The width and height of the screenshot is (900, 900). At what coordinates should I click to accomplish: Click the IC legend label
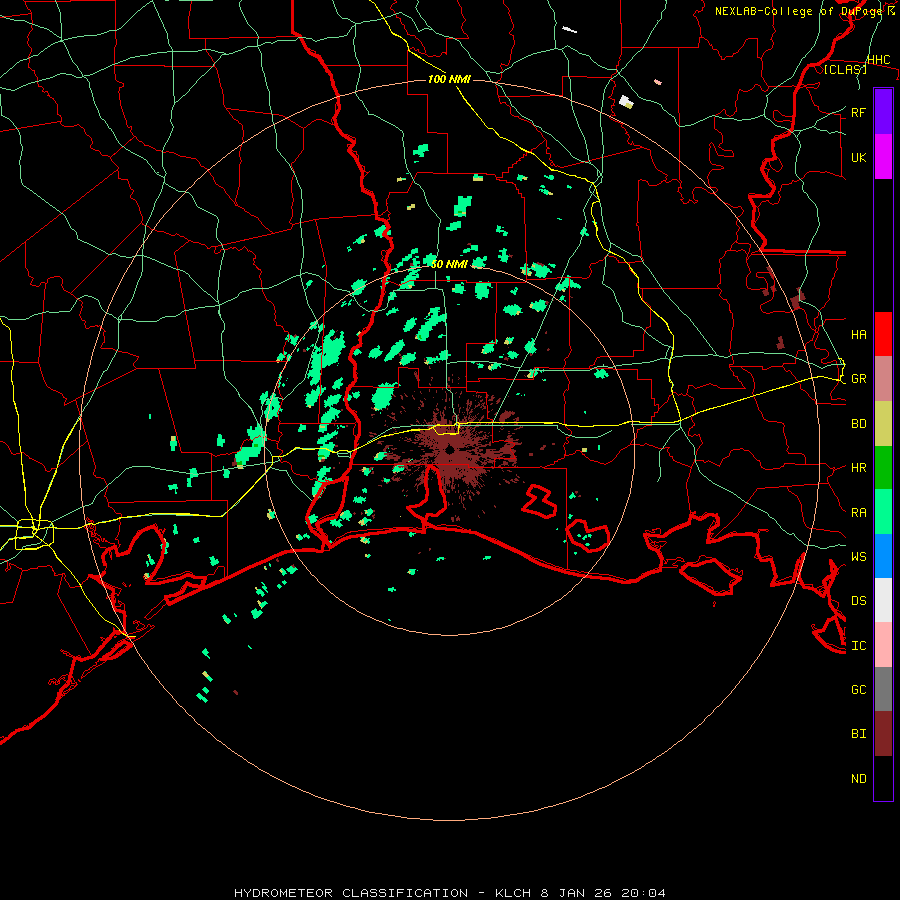(x=858, y=646)
